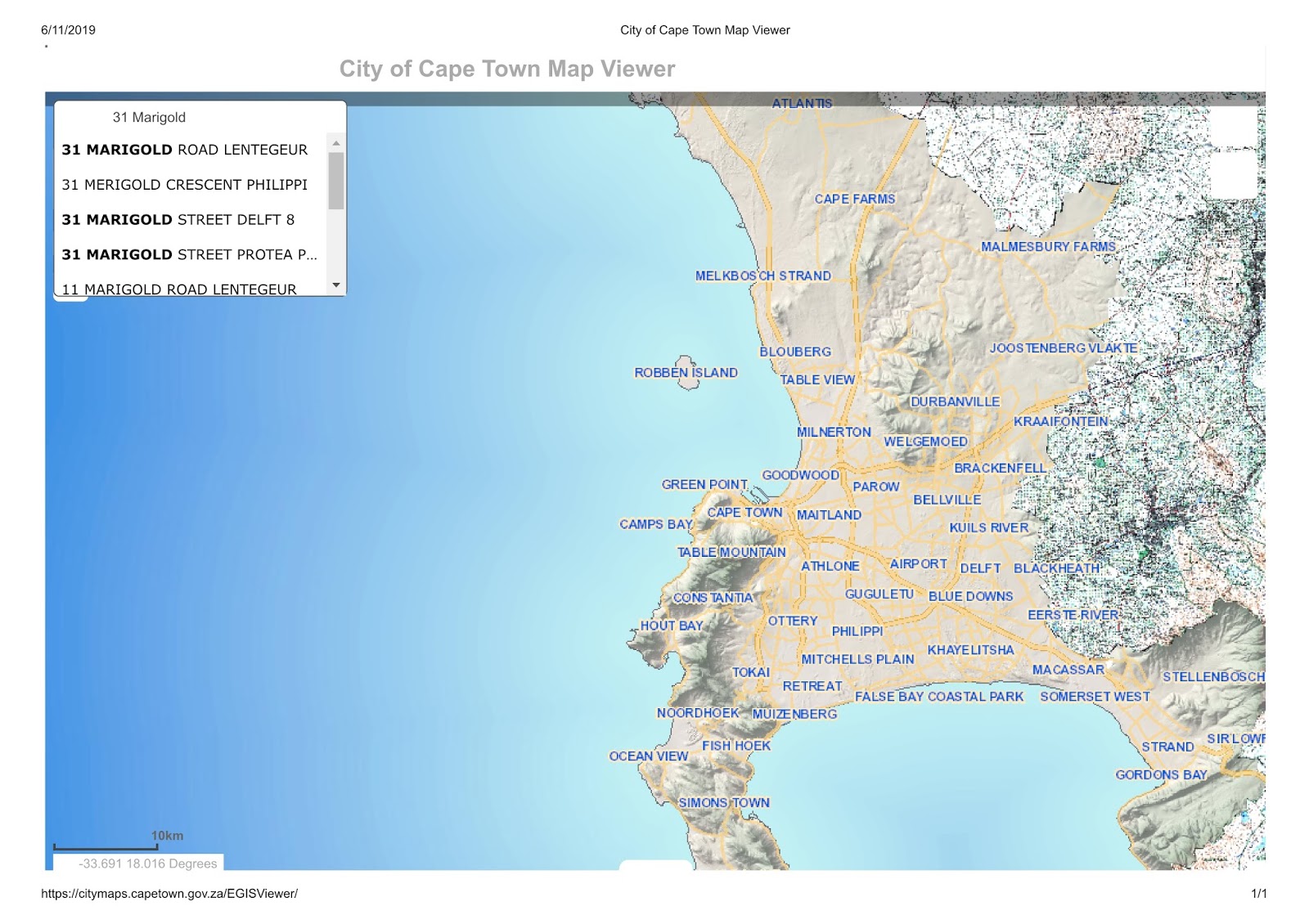
Task: Select the CAPE TOWN label on the map
Action: click(745, 512)
